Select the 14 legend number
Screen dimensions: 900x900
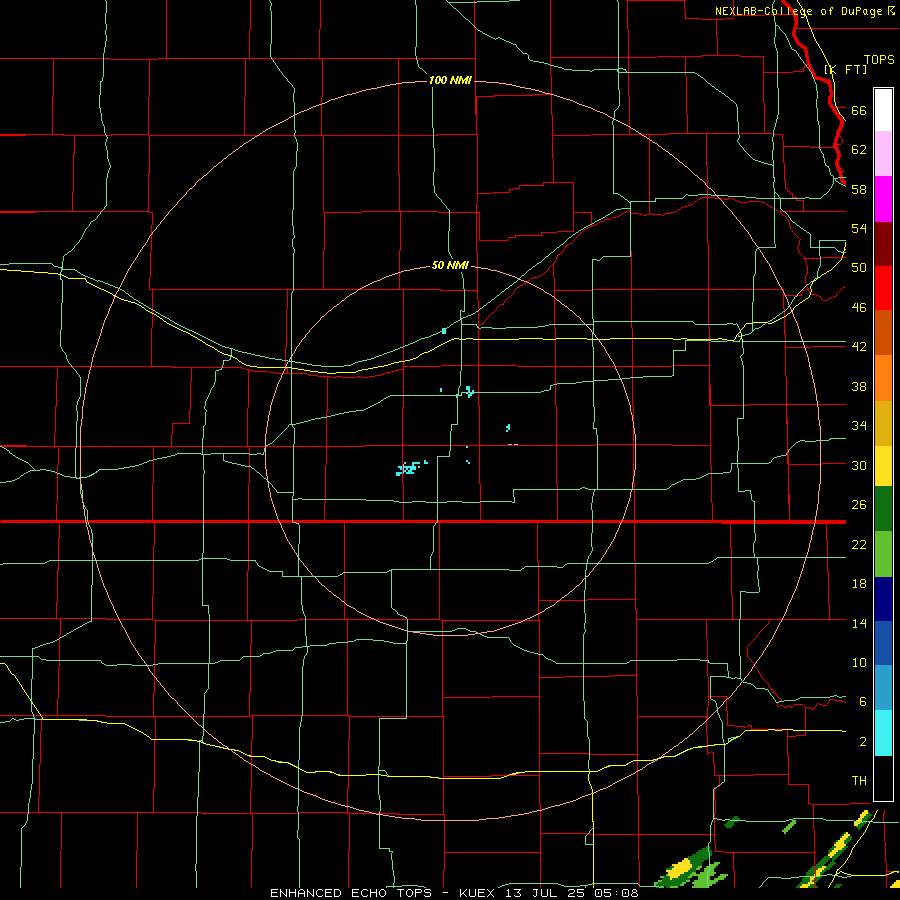pyautogui.click(x=859, y=623)
